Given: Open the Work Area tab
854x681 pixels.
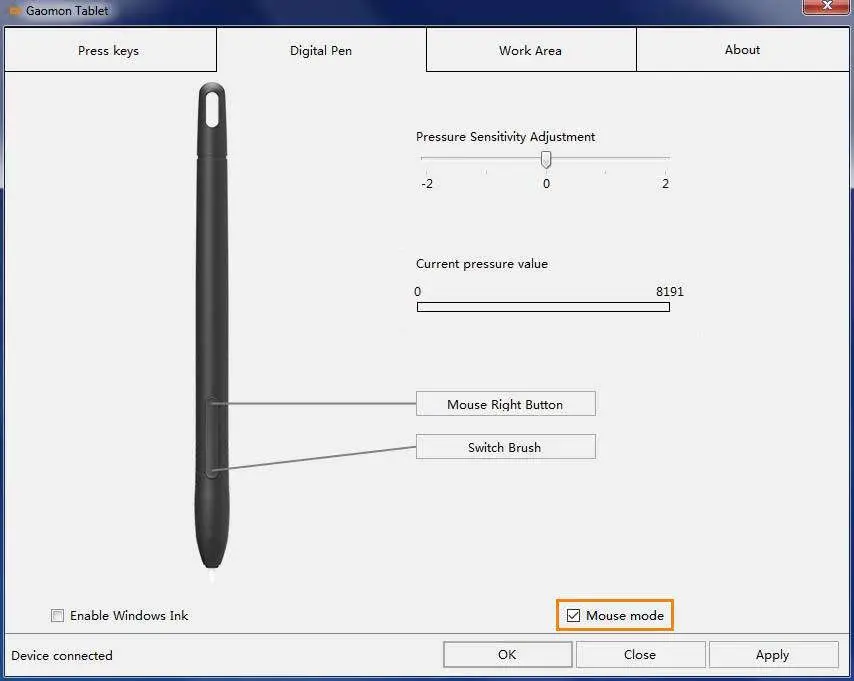Looking at the screenshot, I should click(x=531, y=50).
